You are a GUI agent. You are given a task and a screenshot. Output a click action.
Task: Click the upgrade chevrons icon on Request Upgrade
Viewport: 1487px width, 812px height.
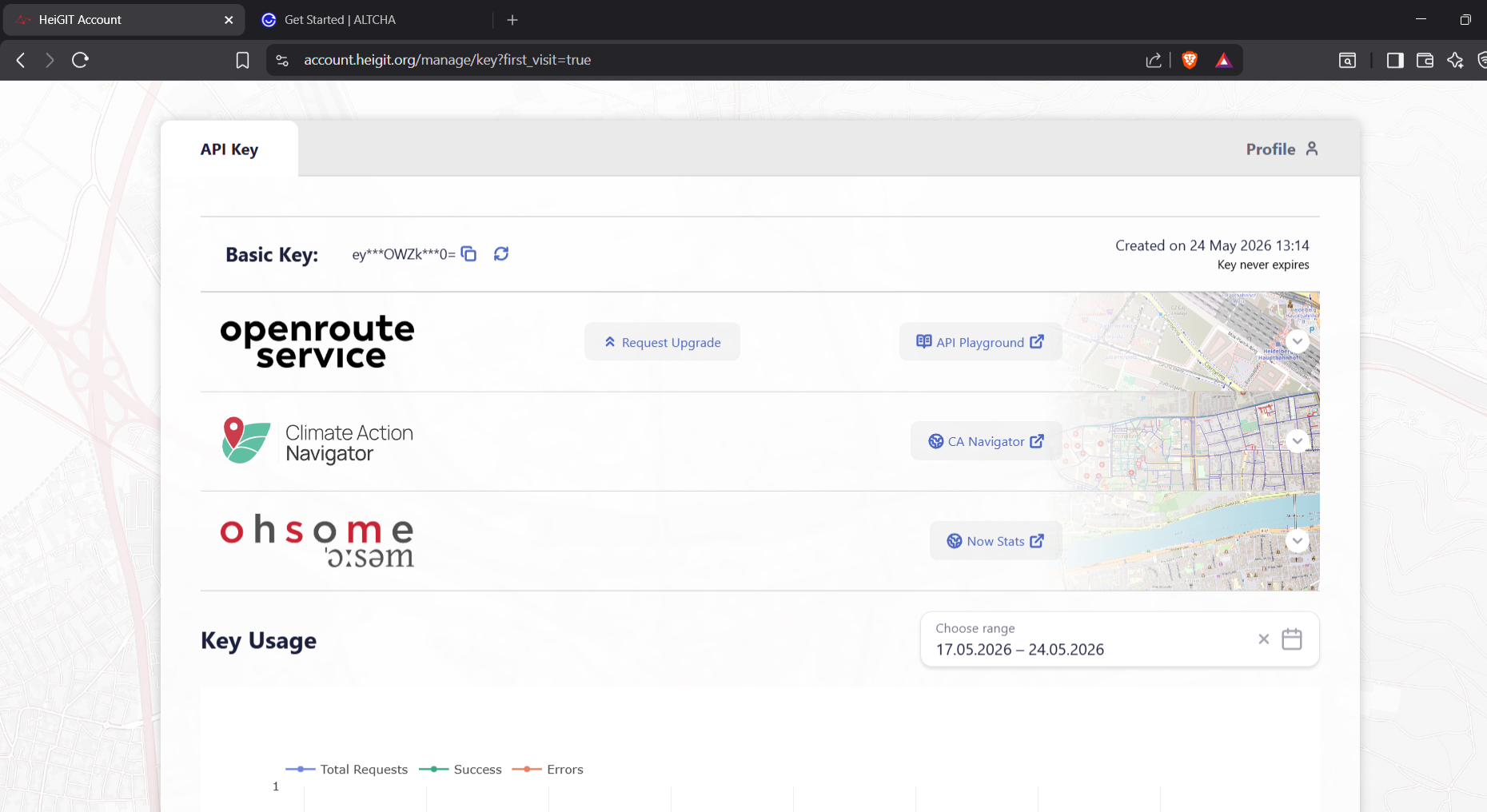tap(610, 341)
